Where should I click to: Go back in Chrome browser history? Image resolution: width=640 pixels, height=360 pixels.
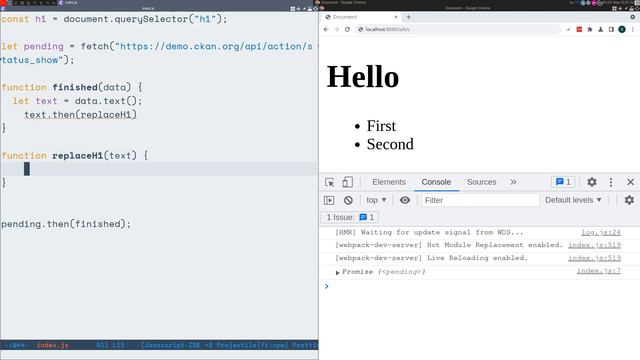[x=326, y=29]
